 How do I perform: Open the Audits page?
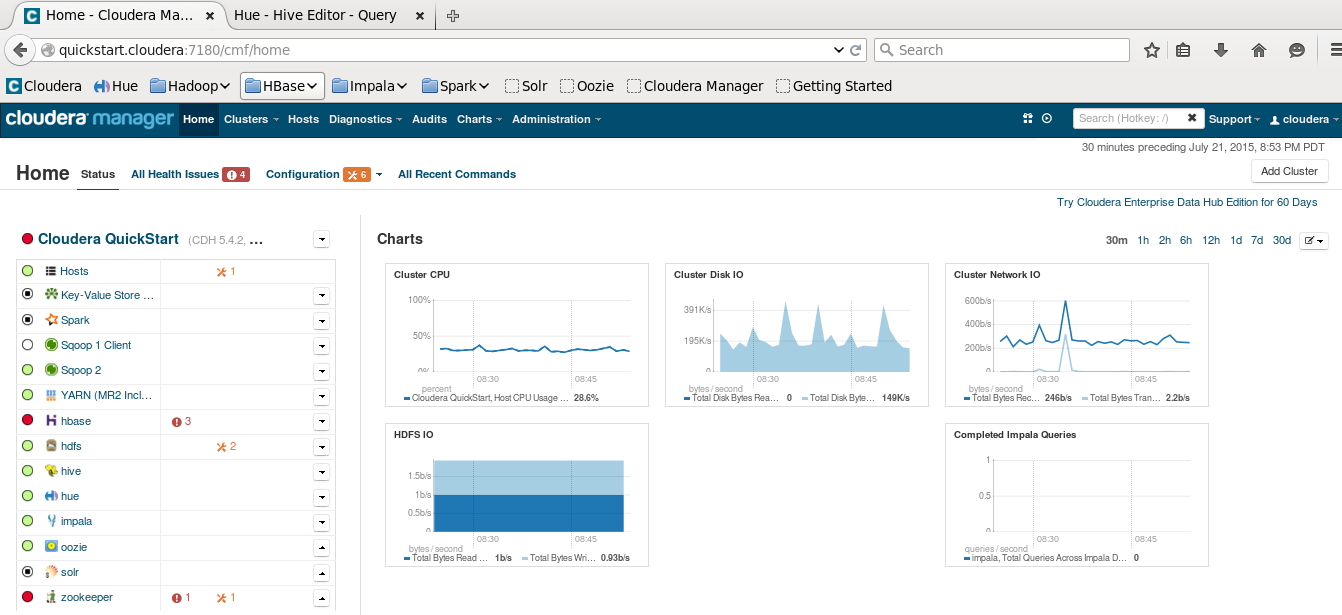tap(430, 119)
